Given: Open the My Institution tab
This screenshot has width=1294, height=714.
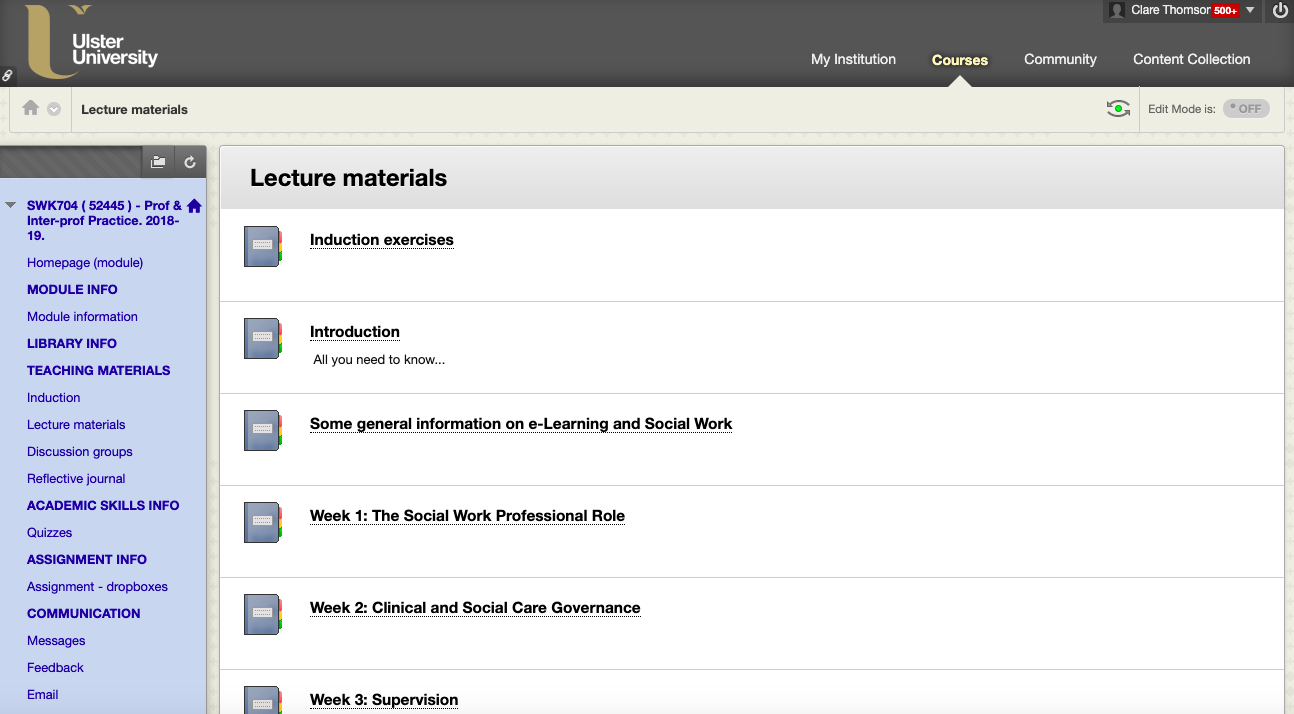Looking at the screenshot, I should [853, 59].
